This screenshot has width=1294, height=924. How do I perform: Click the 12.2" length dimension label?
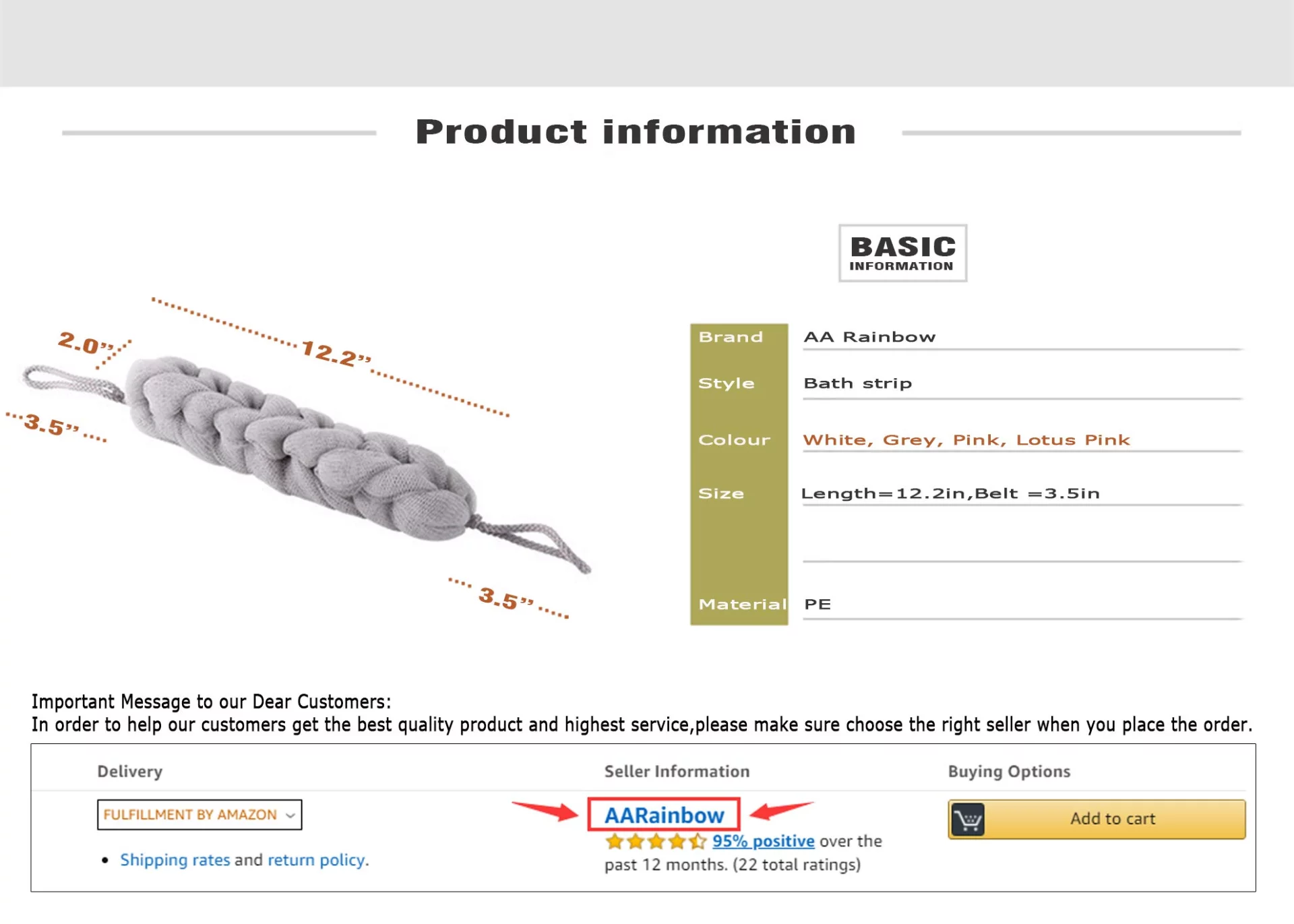tap(336, 353)
